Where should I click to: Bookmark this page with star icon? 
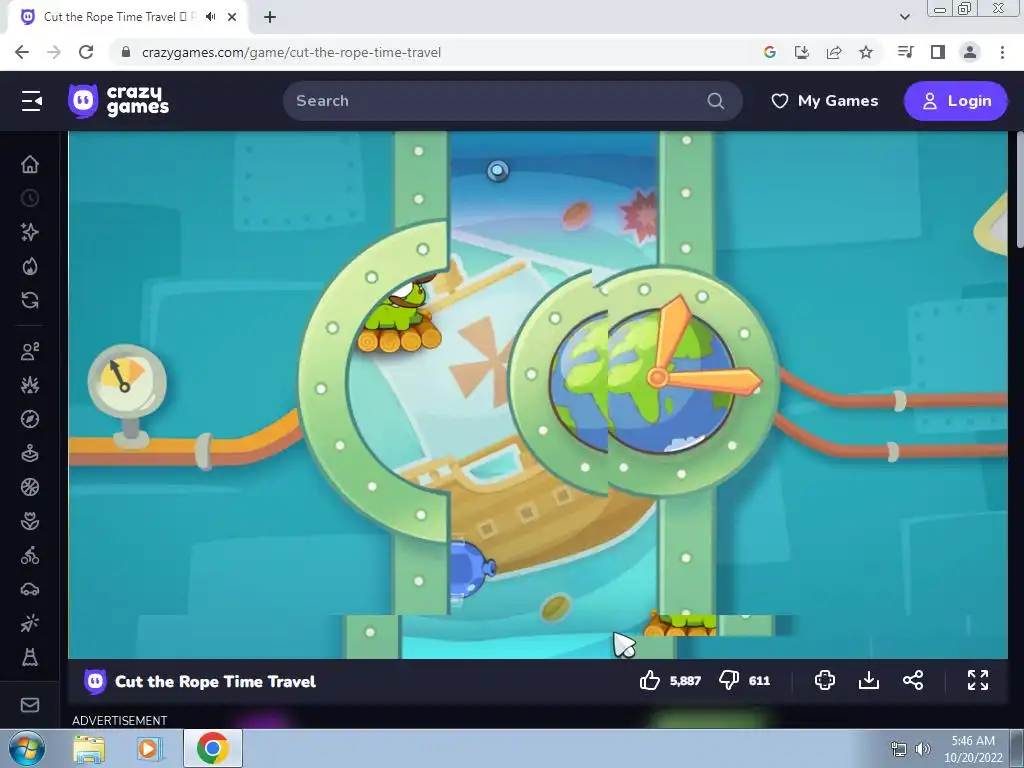click(866, 52)
